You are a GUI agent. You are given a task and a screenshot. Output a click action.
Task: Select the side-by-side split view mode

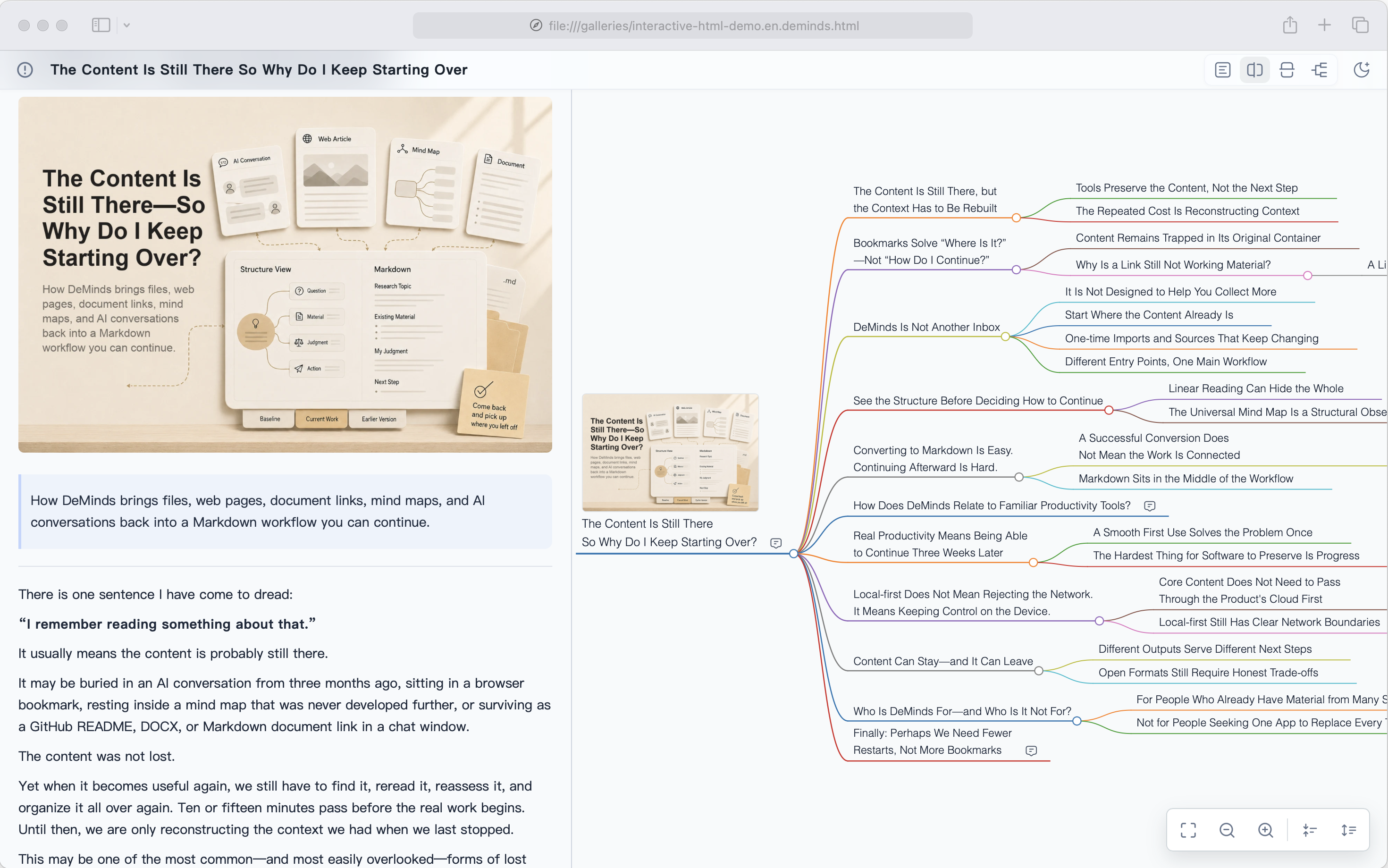[1255, 70]
